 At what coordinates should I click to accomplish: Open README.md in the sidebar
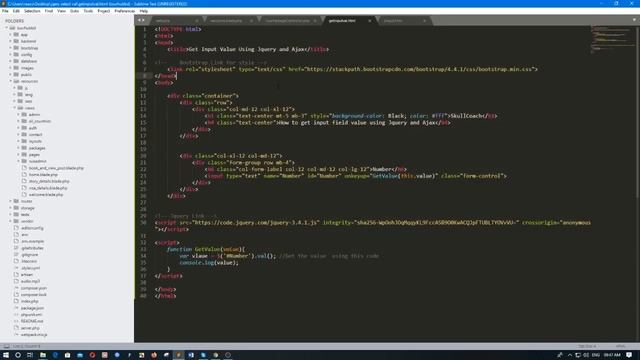pos(32,321)
